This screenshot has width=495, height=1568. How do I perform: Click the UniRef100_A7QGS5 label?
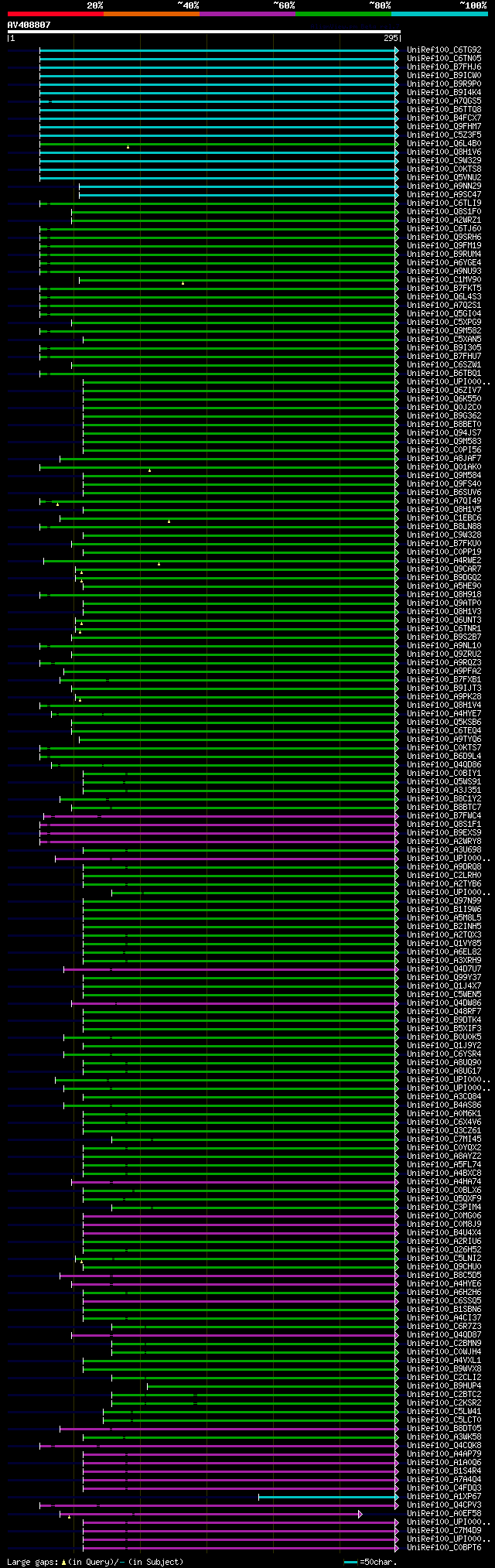click(x=444, y=101)
